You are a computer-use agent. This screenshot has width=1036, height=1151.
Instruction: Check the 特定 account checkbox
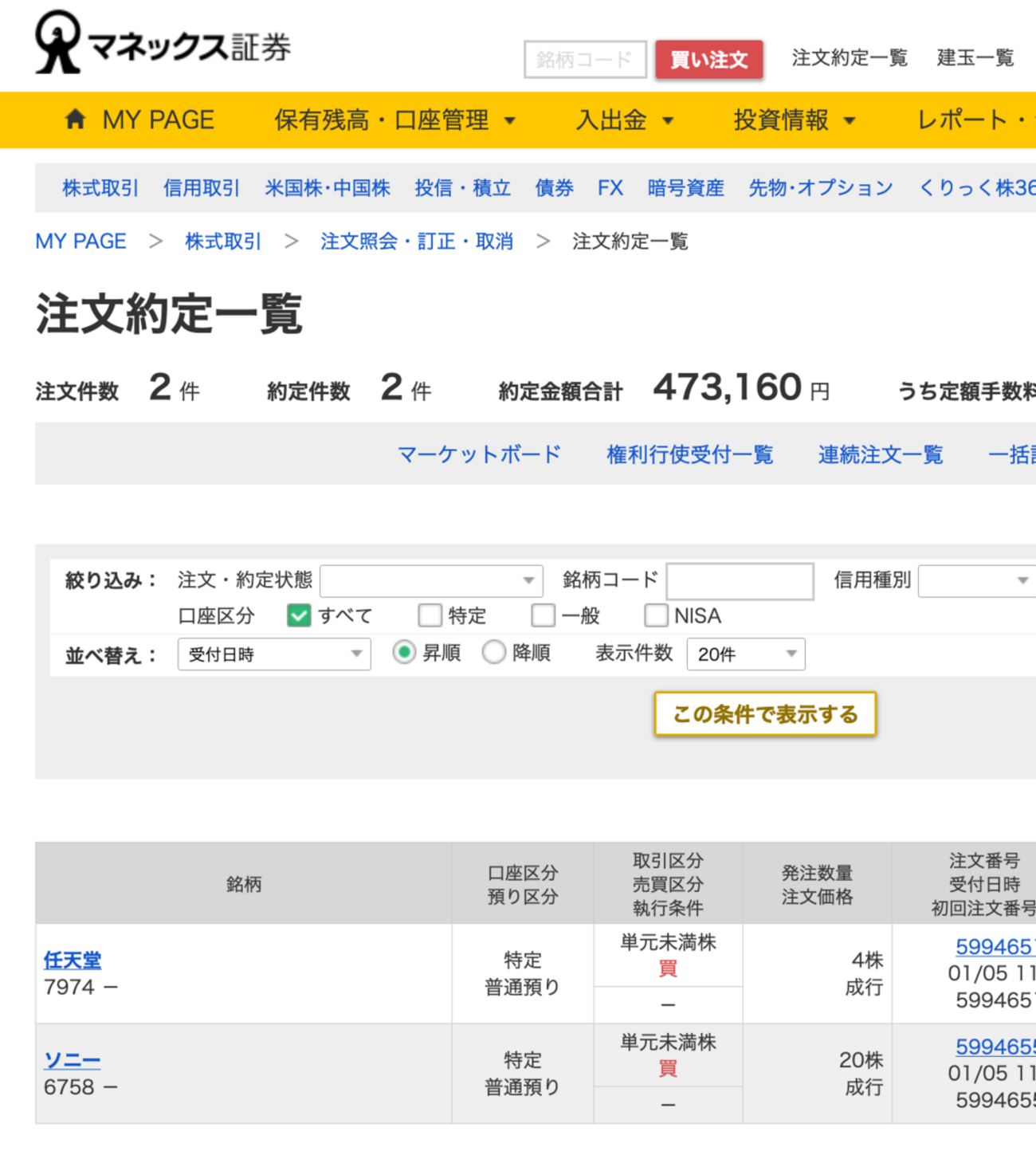pyautogui.click(x=430, y=615)
